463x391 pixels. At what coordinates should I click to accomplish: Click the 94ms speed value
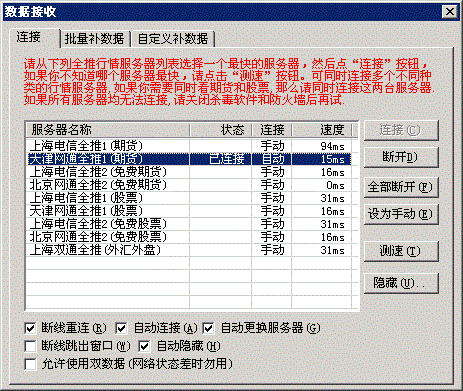pos(332,146)
